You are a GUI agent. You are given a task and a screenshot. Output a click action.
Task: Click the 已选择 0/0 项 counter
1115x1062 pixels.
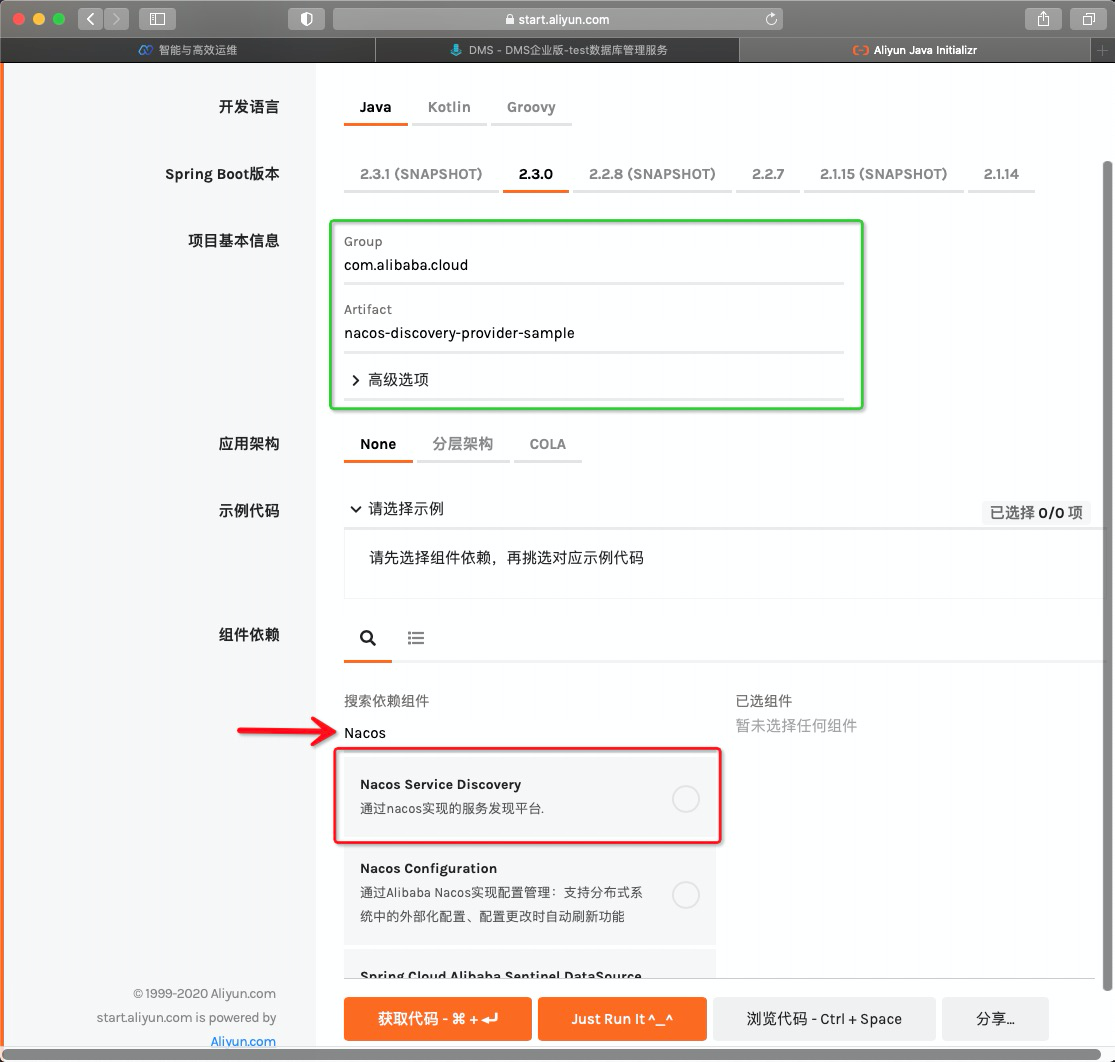1036,513
